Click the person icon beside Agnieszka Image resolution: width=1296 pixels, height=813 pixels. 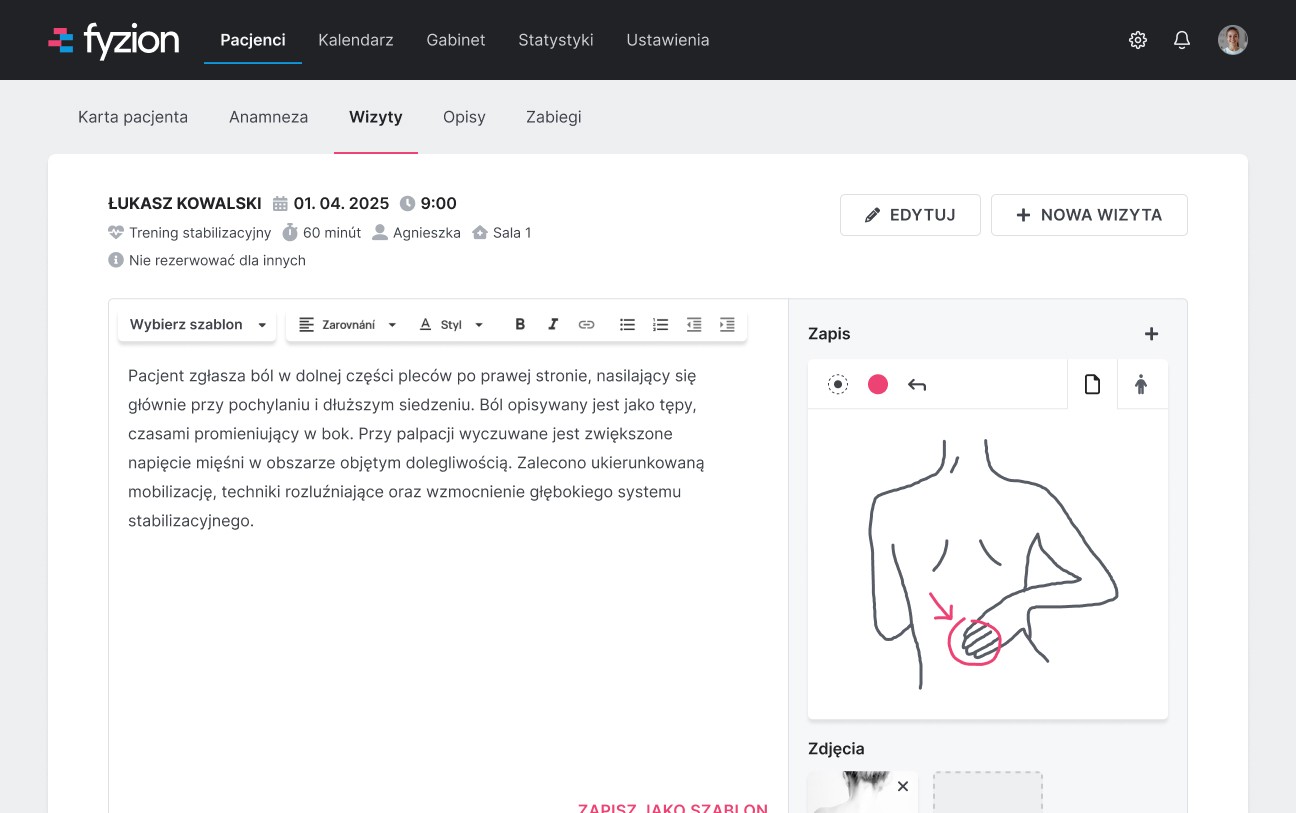click(380, 233)
